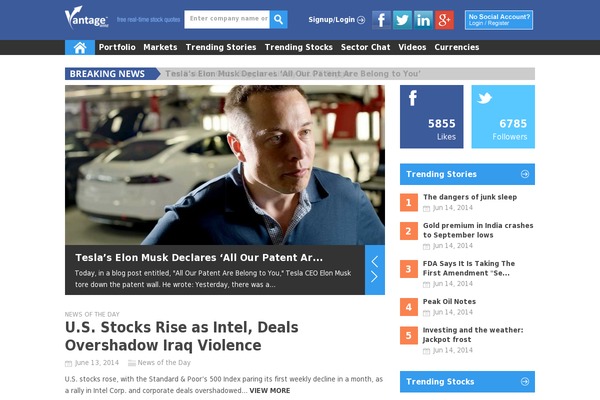Click the Trending Stories sidebar header
Image resolution: width=600 pixels, height=400 pixels.
coord(467,174)
